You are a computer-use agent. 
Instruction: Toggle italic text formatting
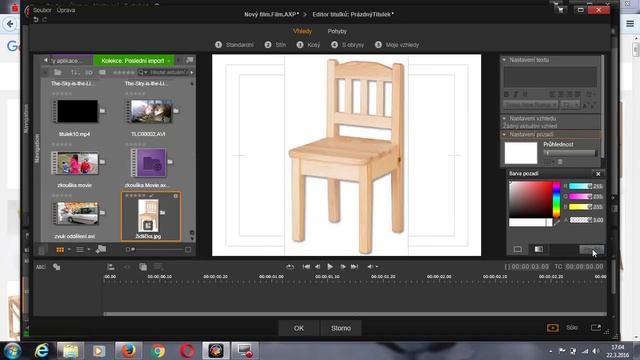pyautogui.click(x=515, y=94)
